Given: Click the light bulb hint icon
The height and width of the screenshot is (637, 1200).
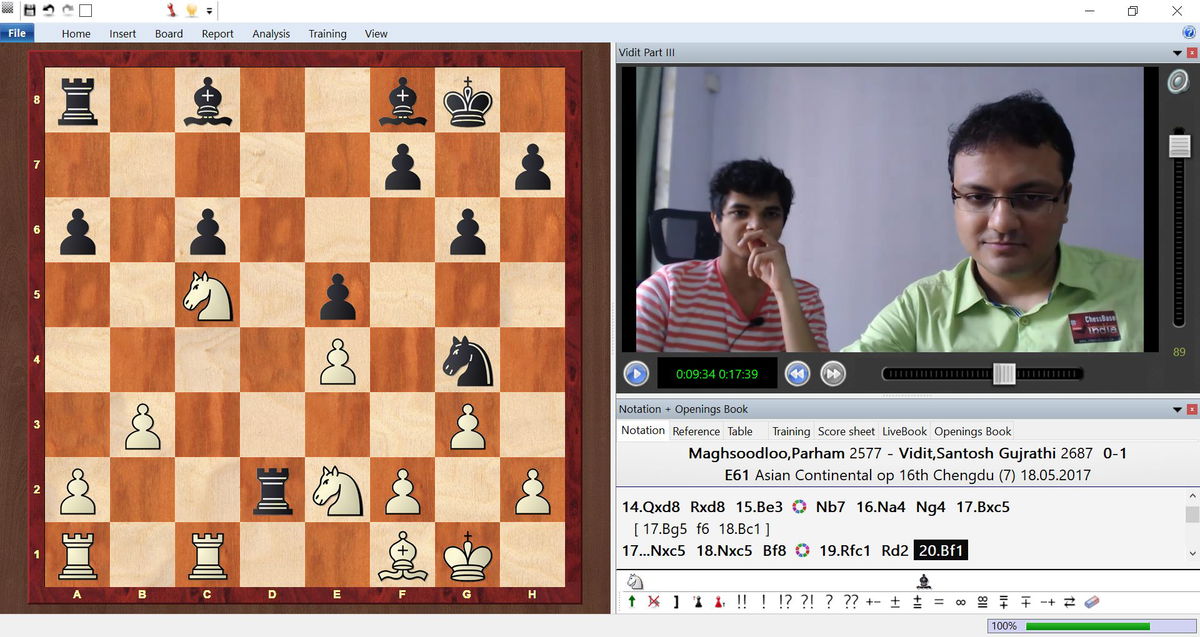Looking at the screenshot, I should (x=191, y=10).
